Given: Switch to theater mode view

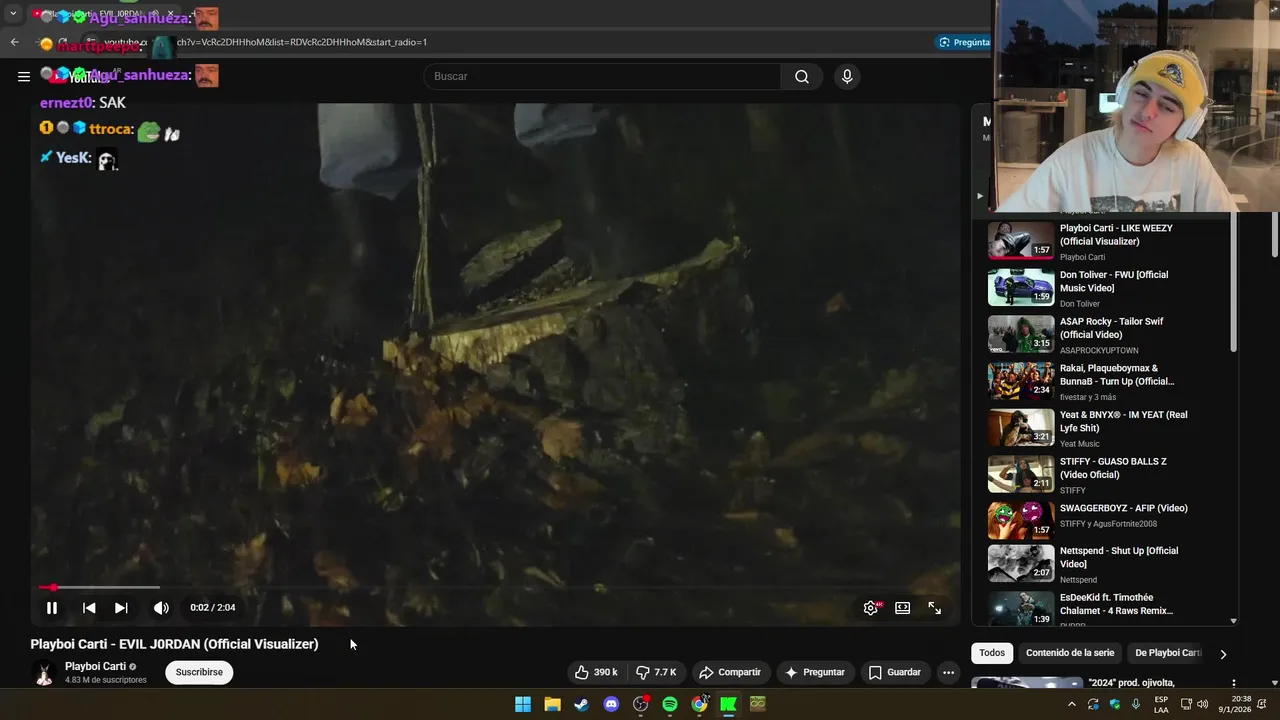Looking at the screenshot, I should point(902,607).
